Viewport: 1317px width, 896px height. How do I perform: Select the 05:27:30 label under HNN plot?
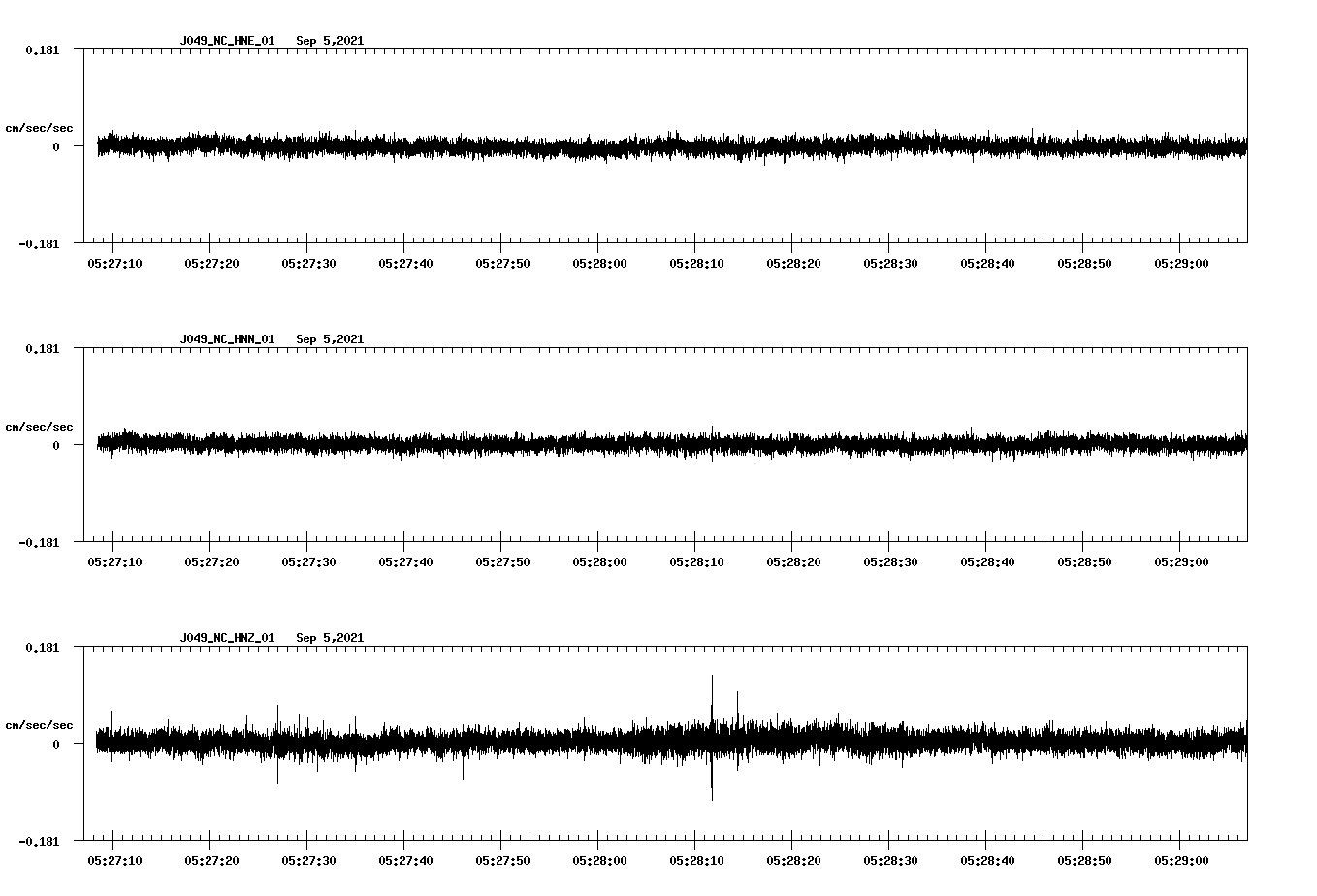tap(308, 561)
